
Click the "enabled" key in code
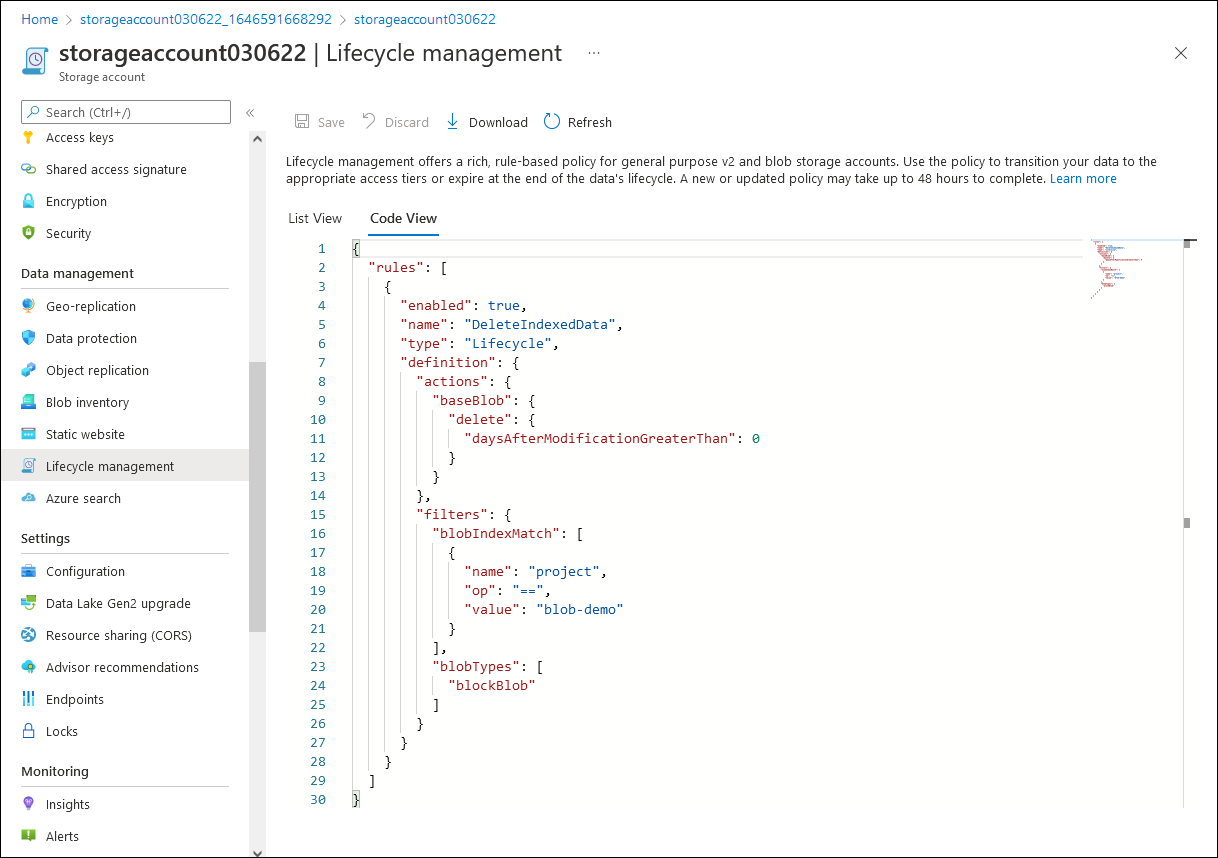tap(436, 306)
